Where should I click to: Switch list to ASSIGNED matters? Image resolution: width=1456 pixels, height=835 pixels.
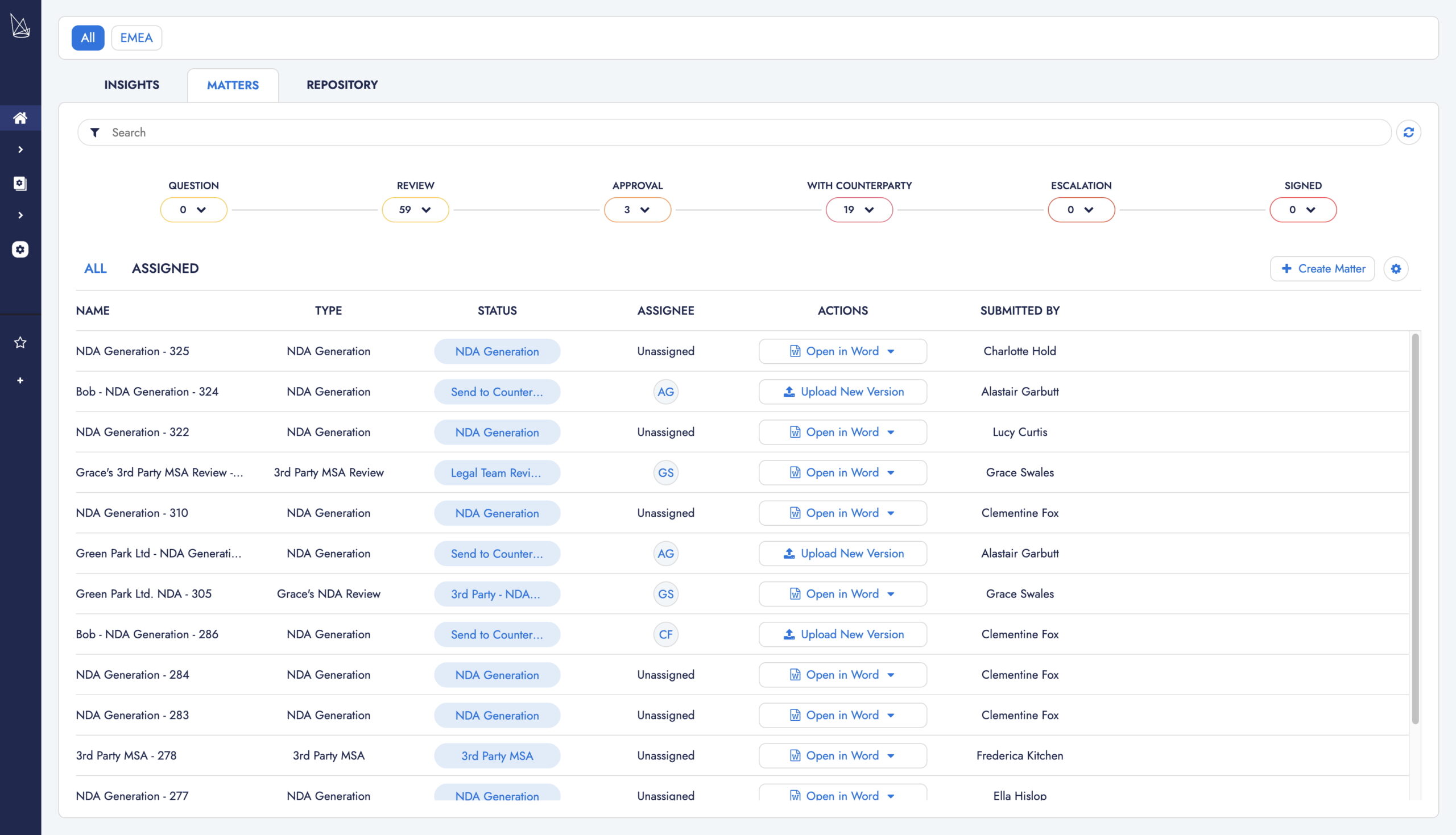point(165,268)
